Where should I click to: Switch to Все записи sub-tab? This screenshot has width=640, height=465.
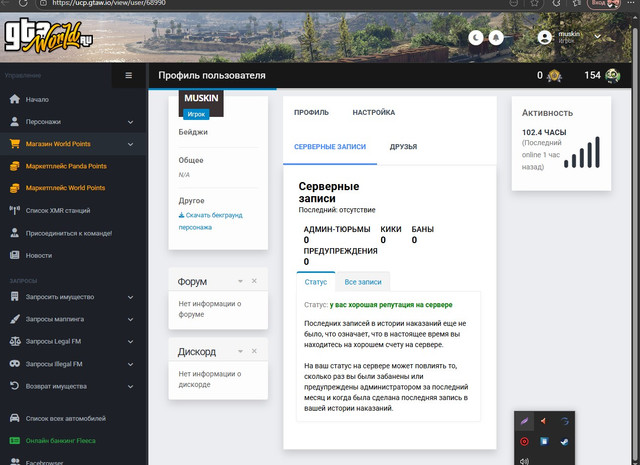click(363, 282)
